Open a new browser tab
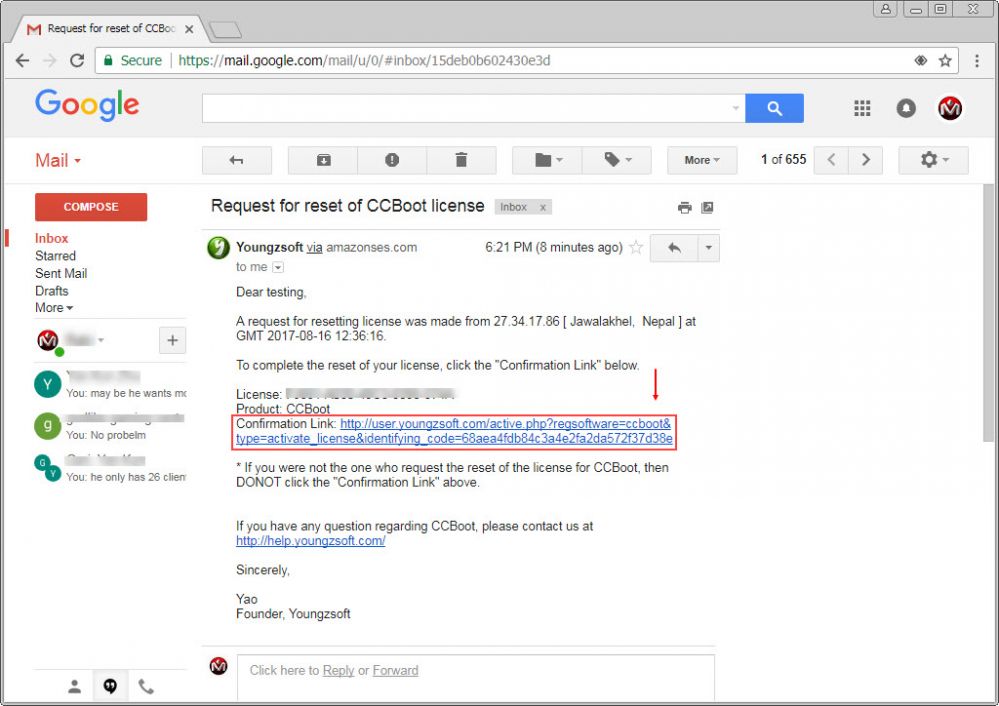This screenshot has width=999, height=706. tap(226, 29)
